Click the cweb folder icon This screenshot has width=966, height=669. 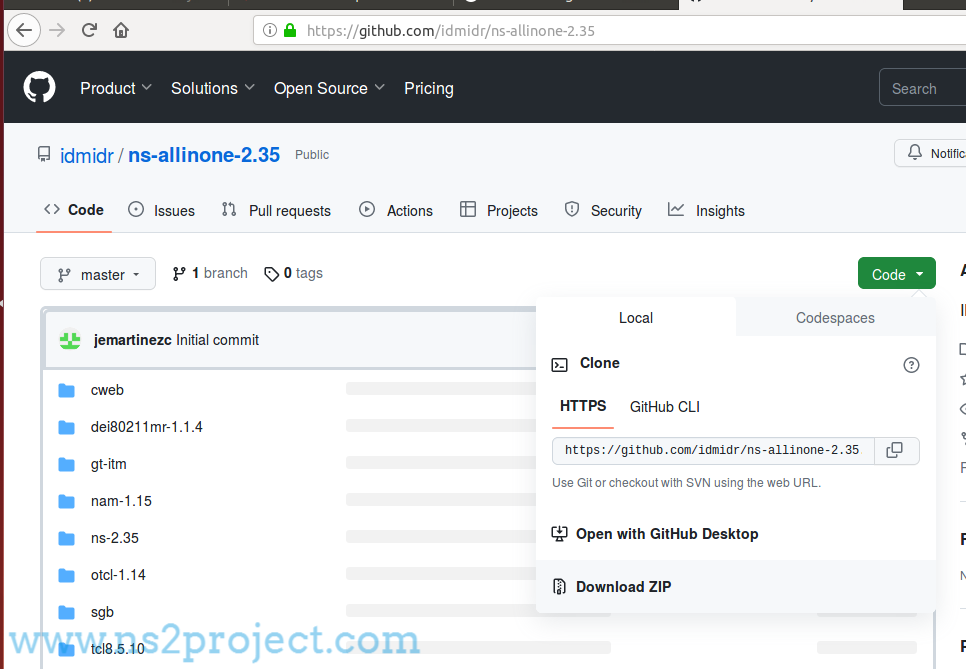pos(67,391)
